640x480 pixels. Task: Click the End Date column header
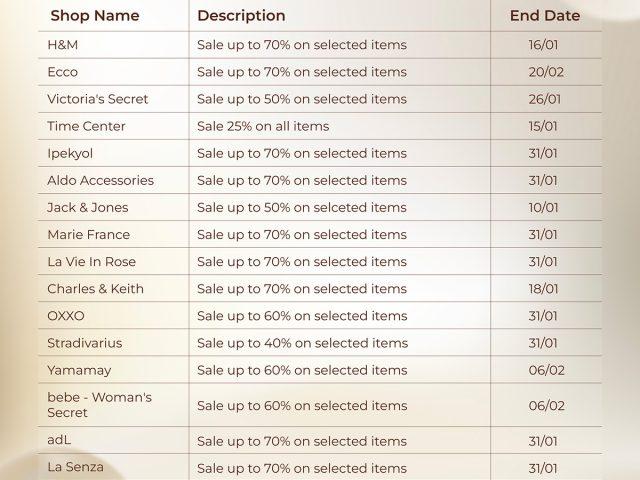[x=544, y=16]
